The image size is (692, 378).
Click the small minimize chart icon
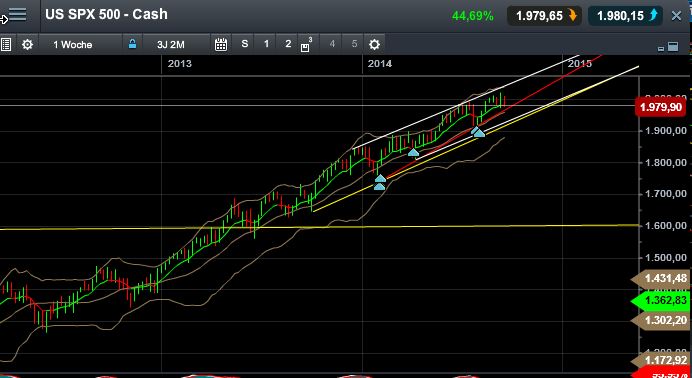(661, 49)
